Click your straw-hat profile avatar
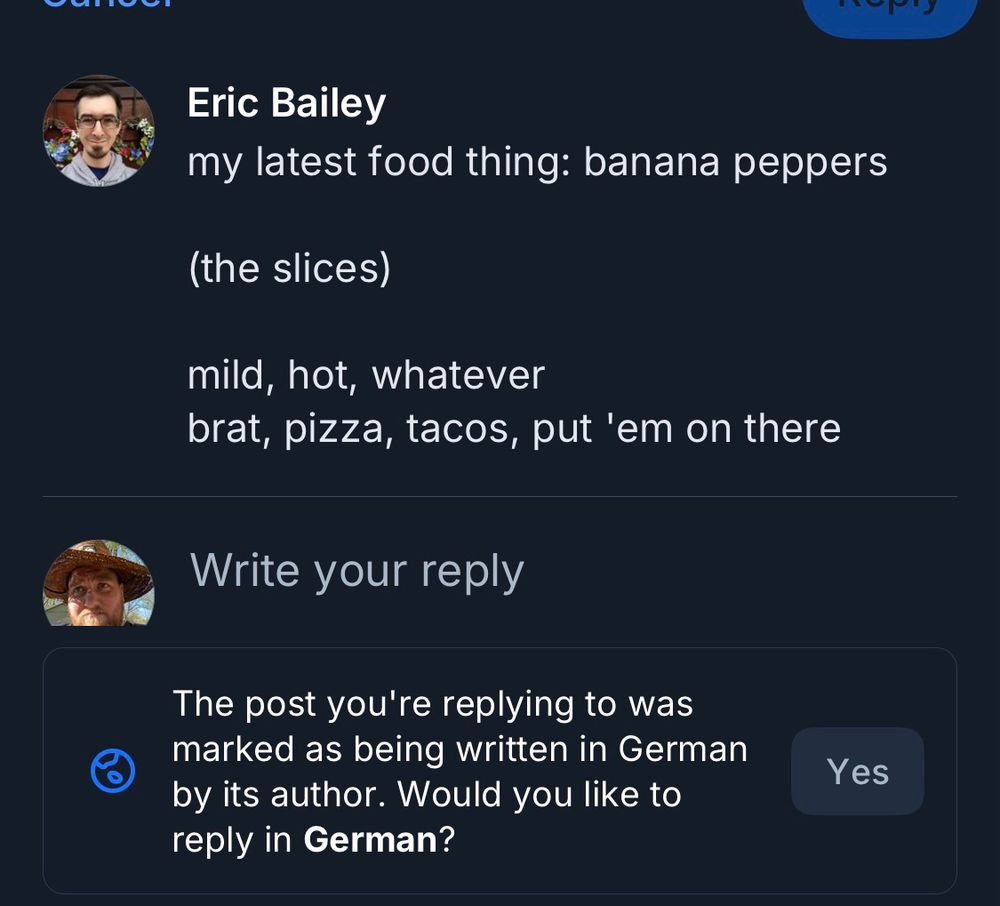The image size is (1000, 906). (x=98, y=585)
